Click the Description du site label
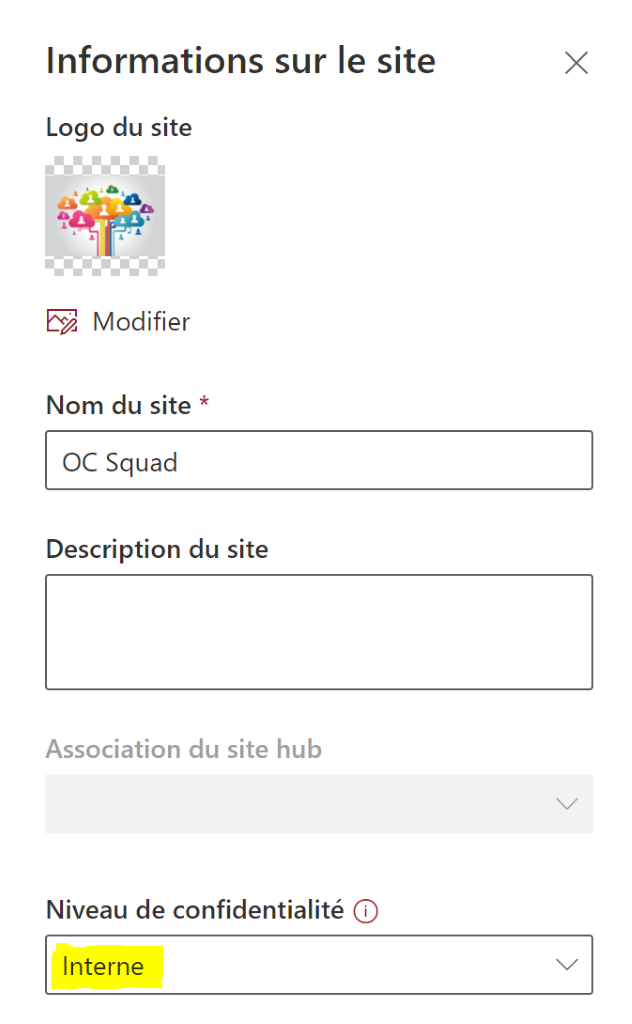This screenshot has height=1024, width=632. (x=157, y=549)
